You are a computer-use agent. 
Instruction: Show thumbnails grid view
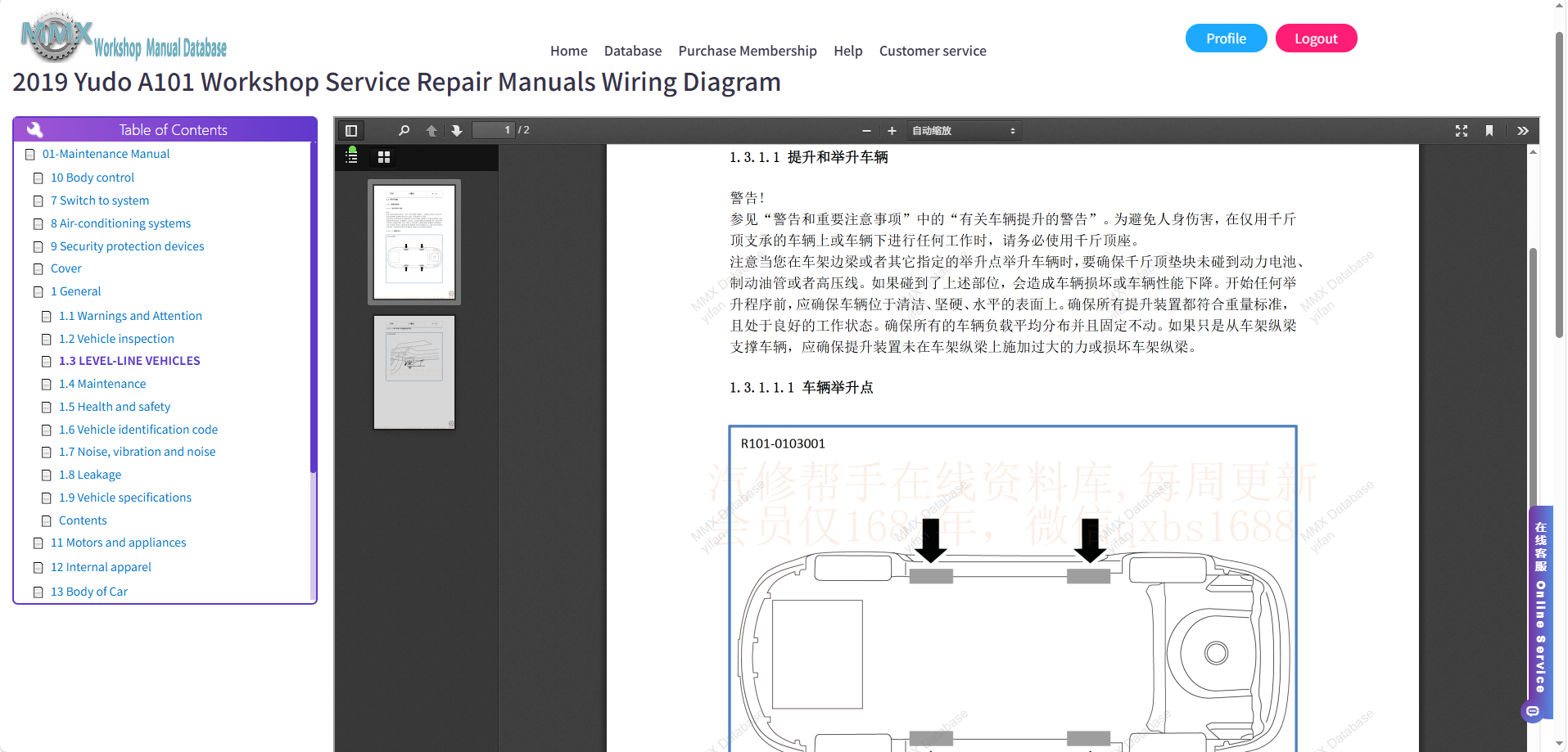(x=384, y=157)
